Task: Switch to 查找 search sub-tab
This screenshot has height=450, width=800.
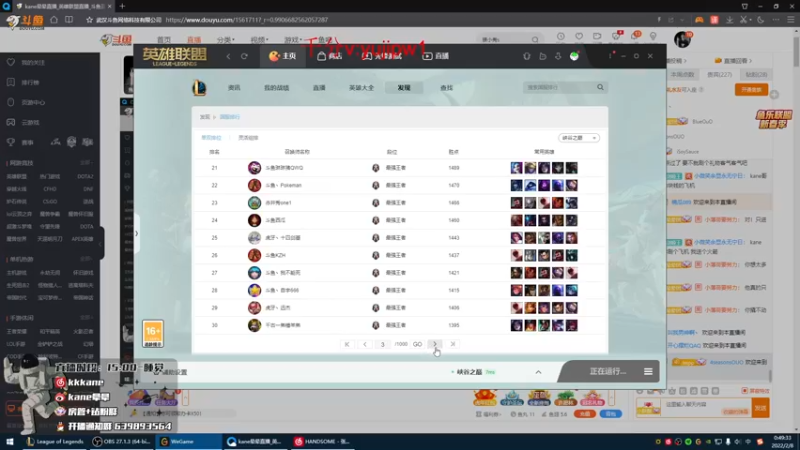Action: 446,88
